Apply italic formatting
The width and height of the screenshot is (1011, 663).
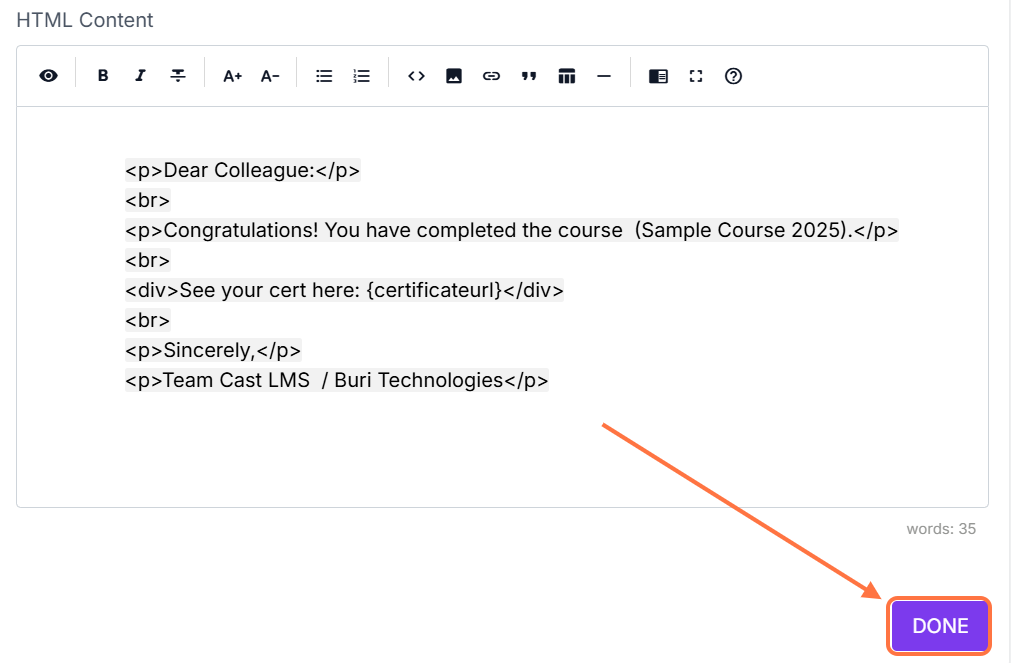pos(140,76)
